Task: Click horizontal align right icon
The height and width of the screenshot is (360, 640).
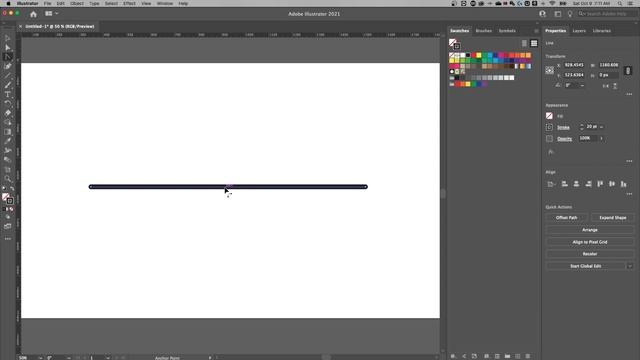Action: coord(588,184)
